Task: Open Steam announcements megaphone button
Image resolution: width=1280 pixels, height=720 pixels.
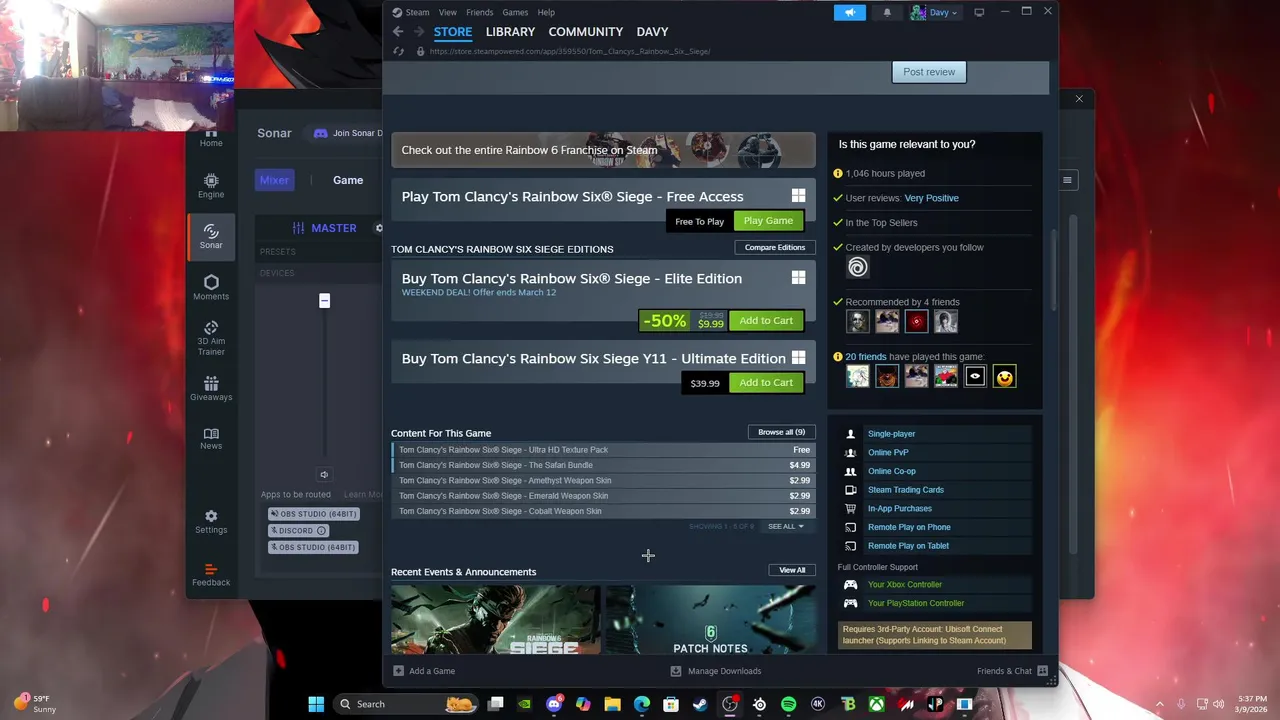Action: tap(849, 12)
